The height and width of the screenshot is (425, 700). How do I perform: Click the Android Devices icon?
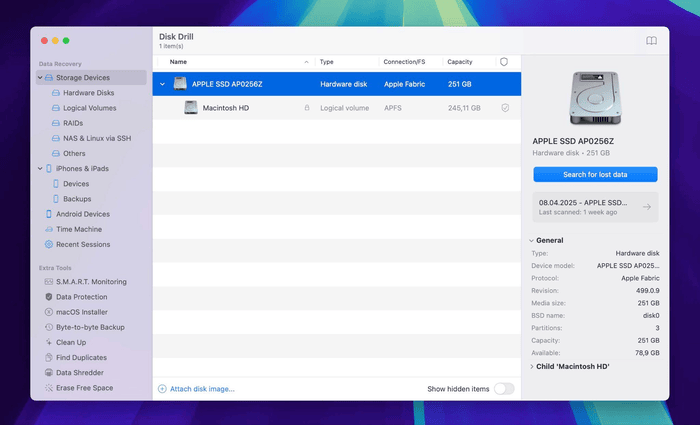pos(49,214)
